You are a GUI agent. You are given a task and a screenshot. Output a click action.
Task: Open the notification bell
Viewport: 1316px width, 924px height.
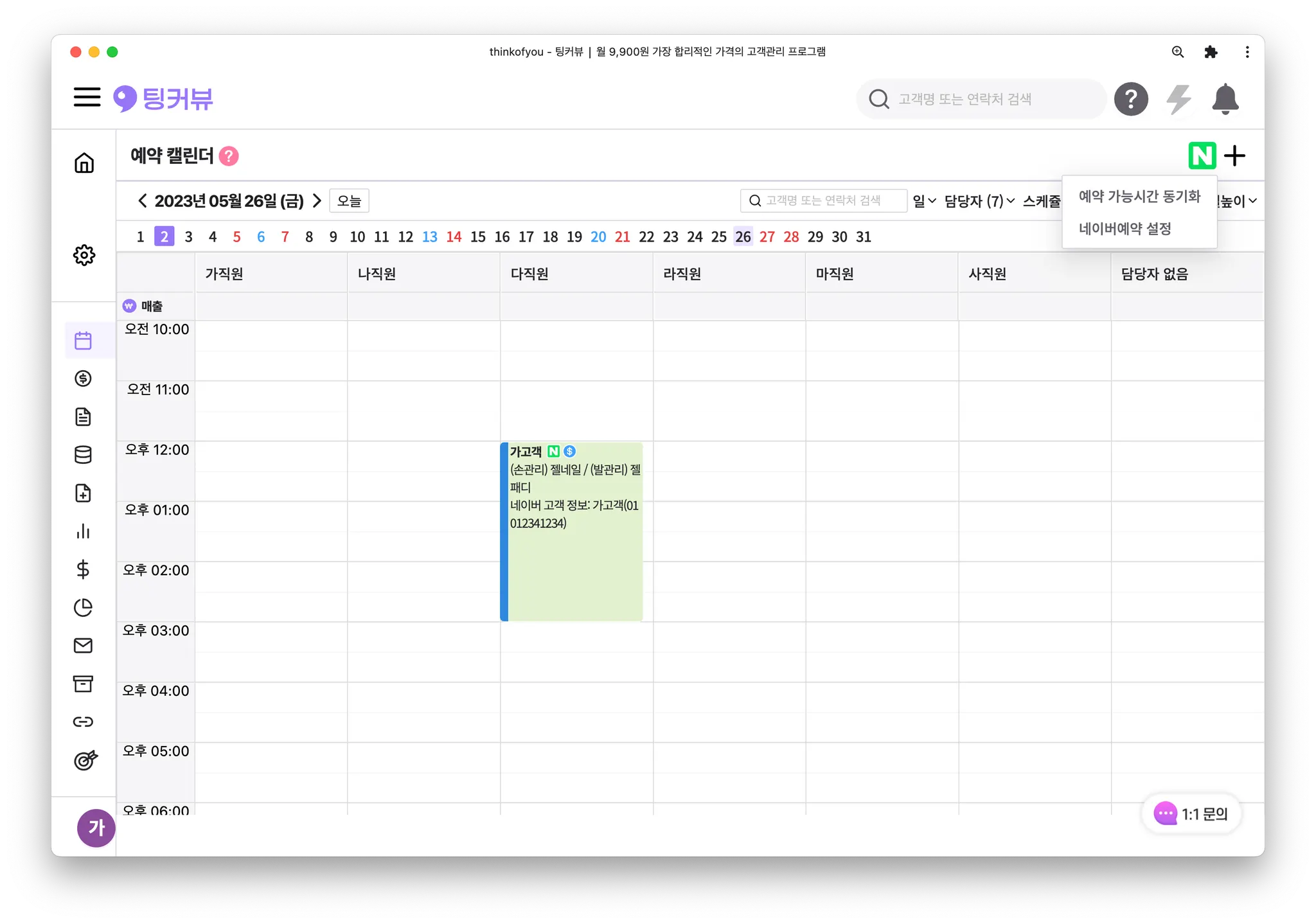pyautogui.click(x=1225, y=99)
